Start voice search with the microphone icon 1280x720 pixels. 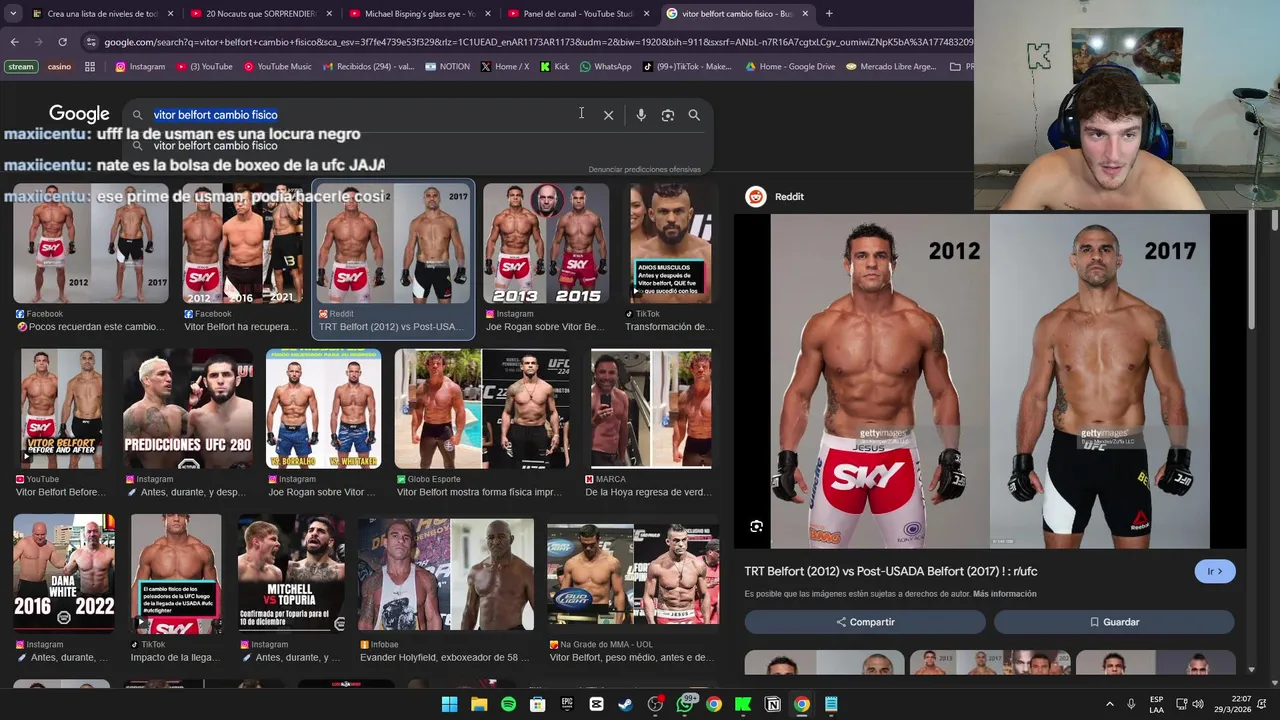(x=641, y=115)
